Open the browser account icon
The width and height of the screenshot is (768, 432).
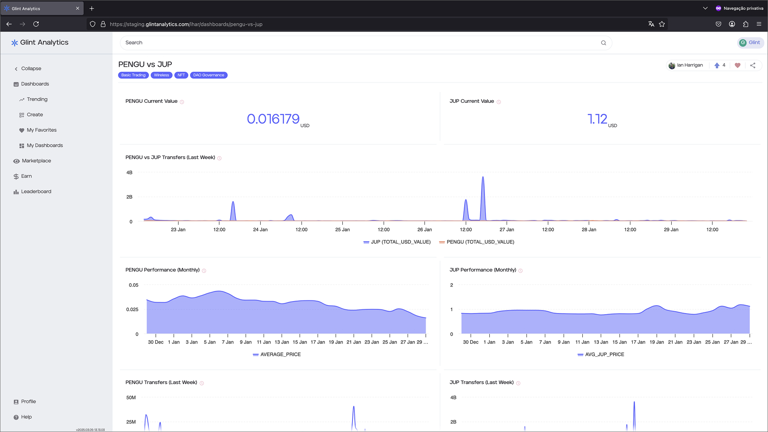pyautogui.click(x=732, y=24)
